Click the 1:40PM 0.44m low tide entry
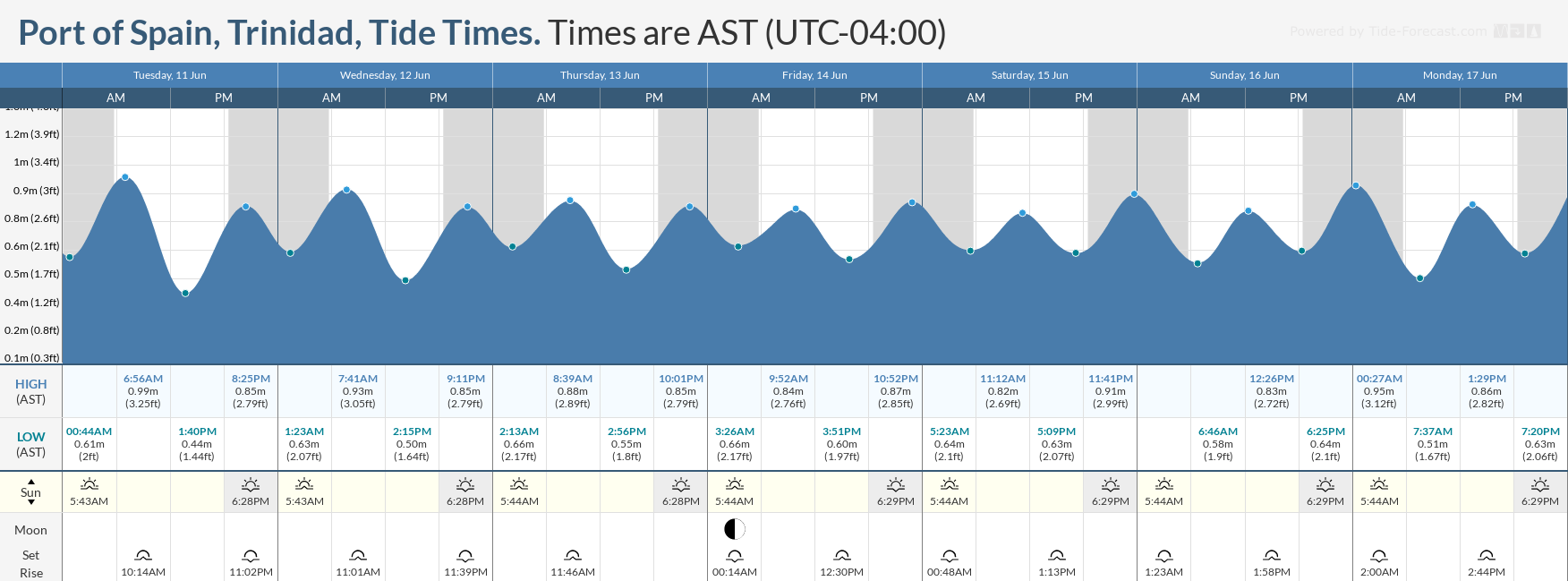The width and height of the screenshot is (1568, 581). tap(197, 444)
